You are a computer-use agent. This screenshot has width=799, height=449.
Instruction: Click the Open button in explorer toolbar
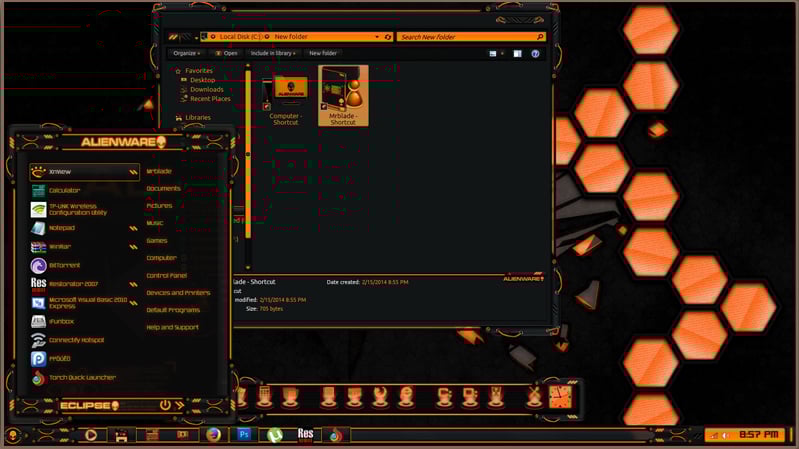pyautogui.click(x=226, y=53)
